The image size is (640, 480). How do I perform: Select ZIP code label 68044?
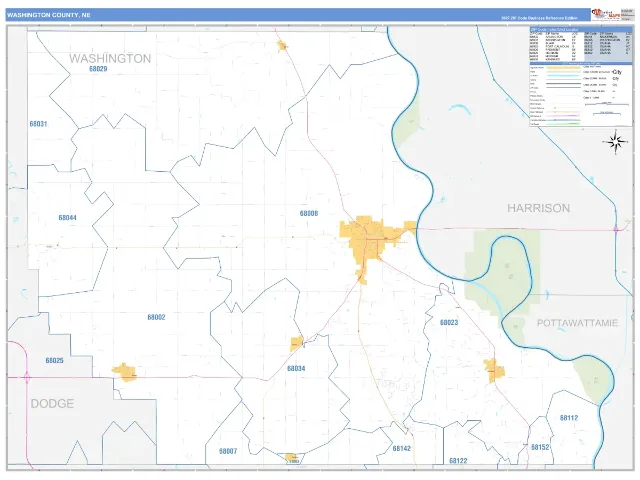coord(67,218)
